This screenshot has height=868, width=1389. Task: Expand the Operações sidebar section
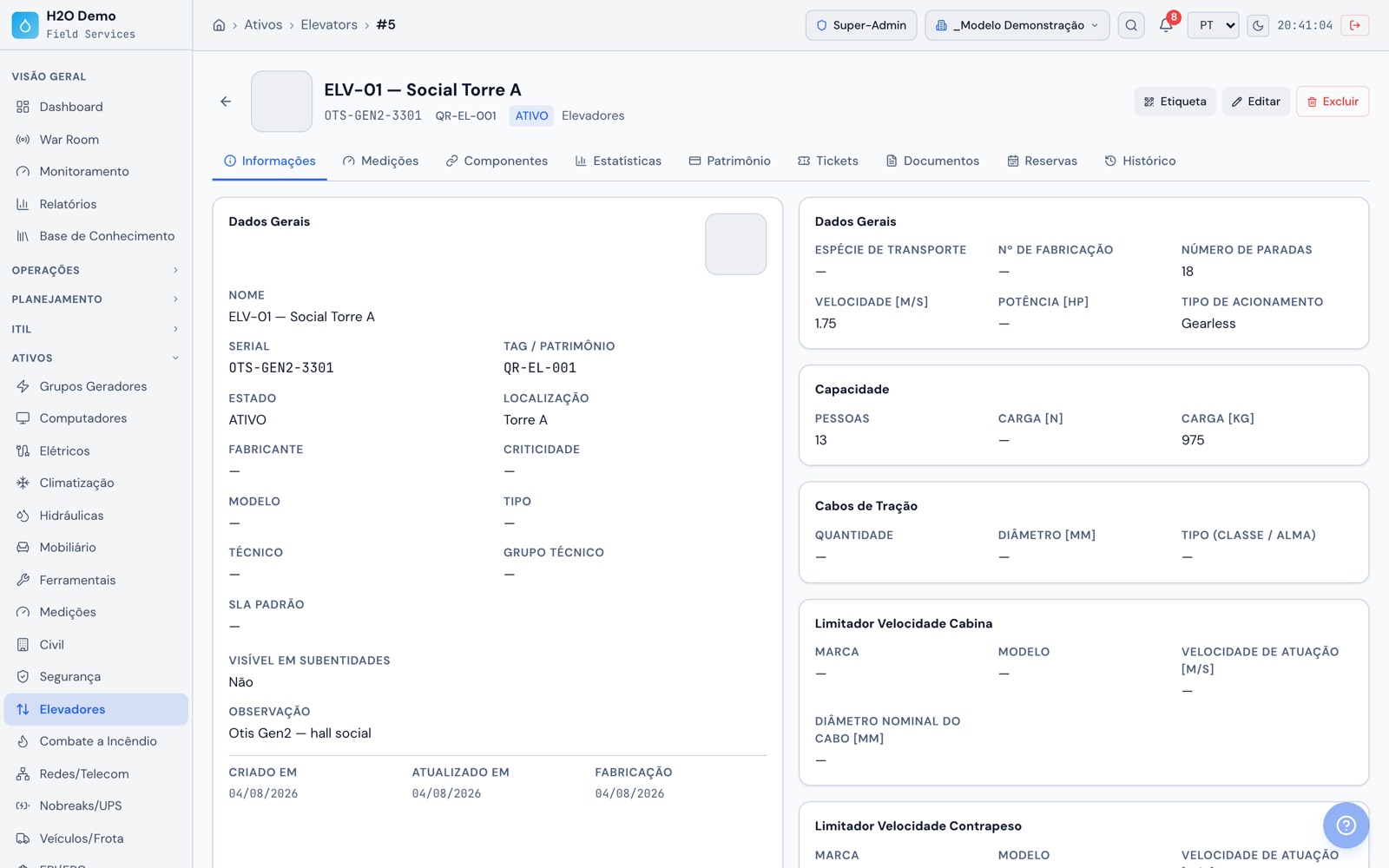coord(96,271)
